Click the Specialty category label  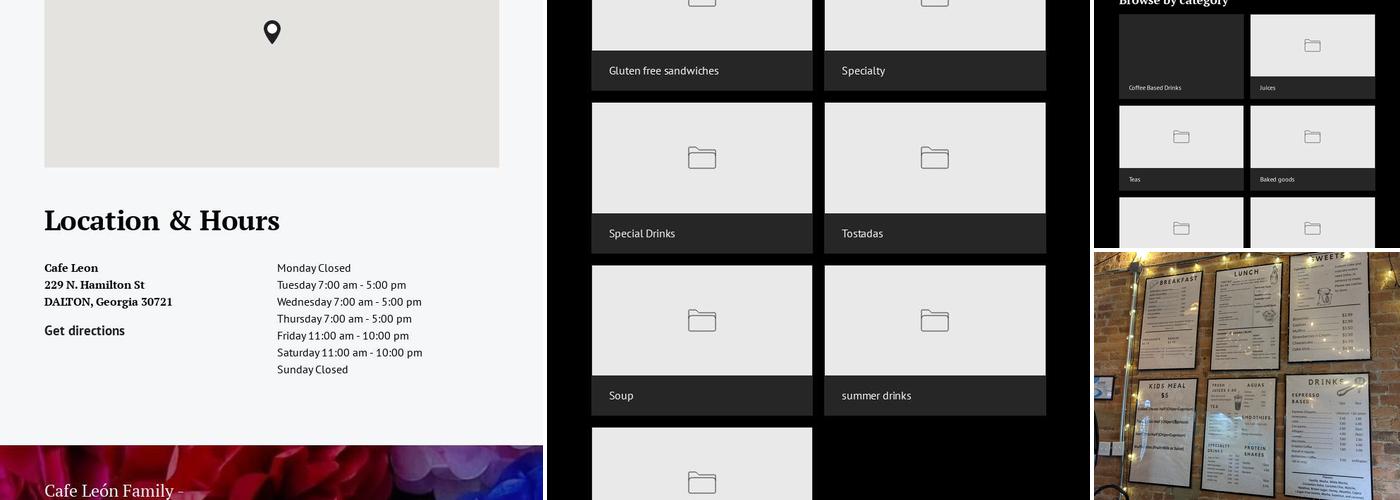(x=863, y=71)
